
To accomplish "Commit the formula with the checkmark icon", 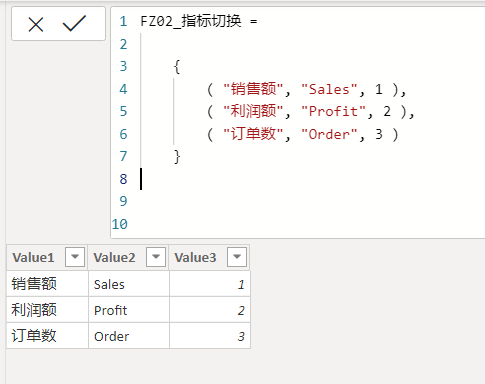I will [x=74, y=24].
